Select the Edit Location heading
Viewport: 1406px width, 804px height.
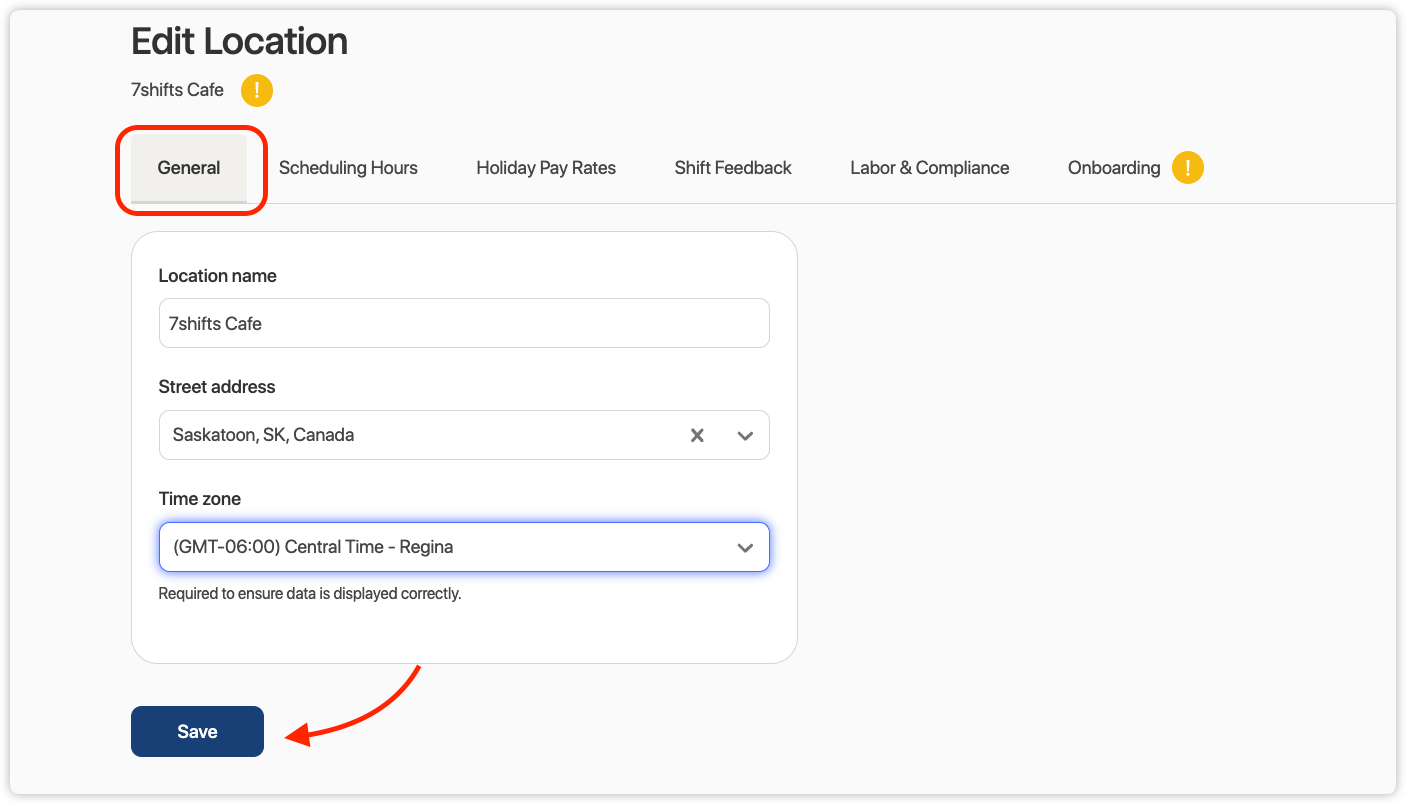coord(239,41)
